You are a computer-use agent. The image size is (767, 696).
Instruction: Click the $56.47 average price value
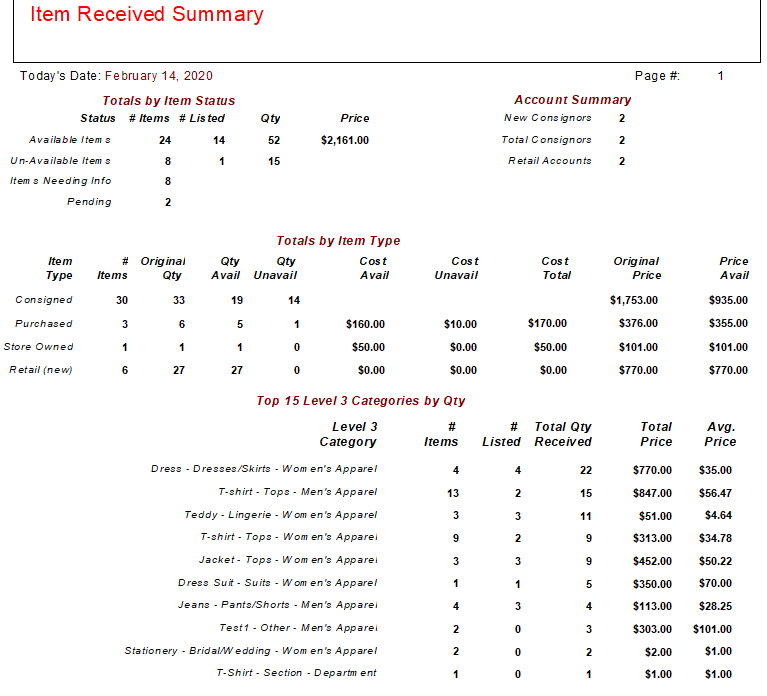tap(715, 493)
